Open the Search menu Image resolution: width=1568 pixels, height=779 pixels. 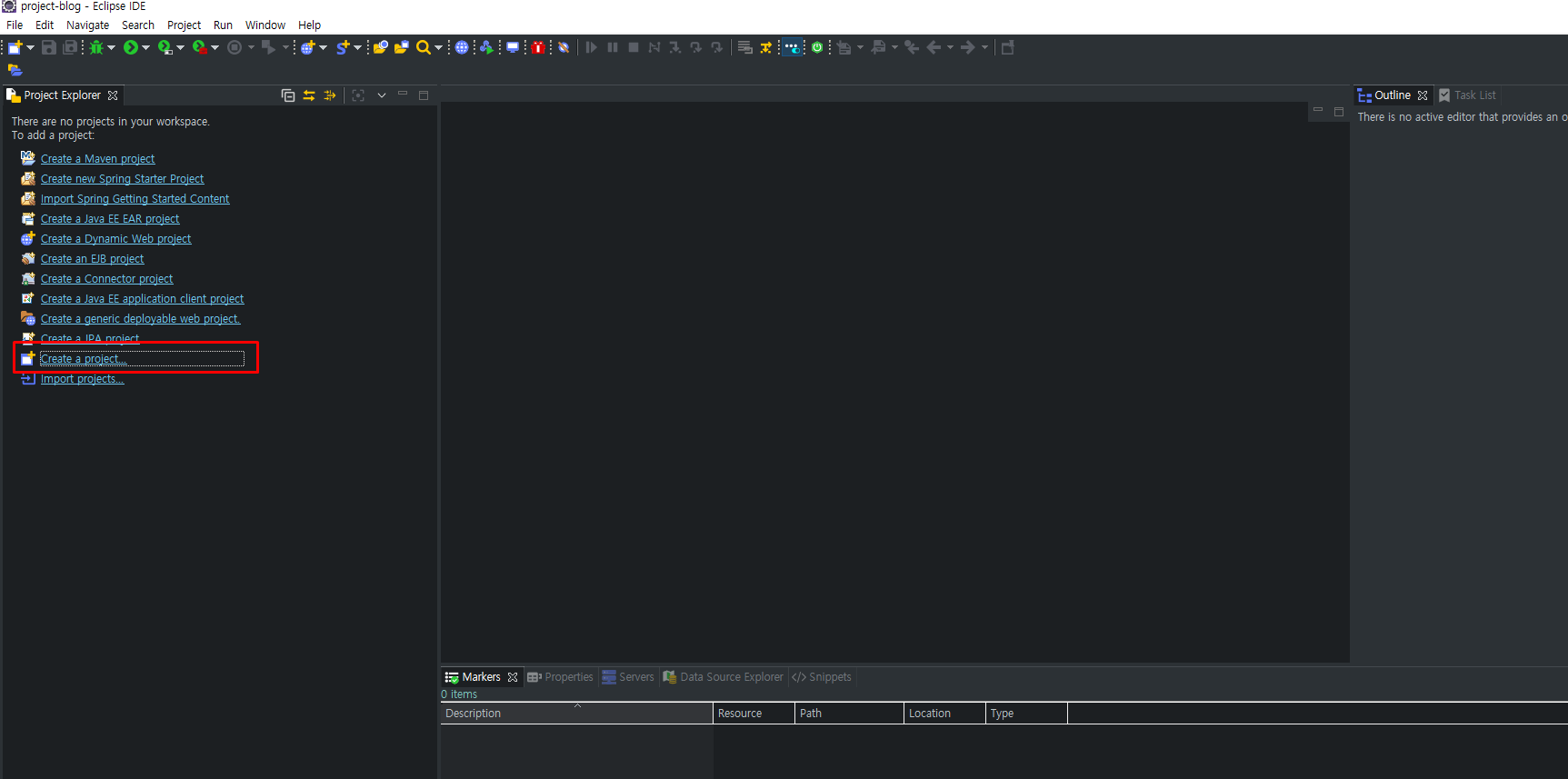click(138, 25)
